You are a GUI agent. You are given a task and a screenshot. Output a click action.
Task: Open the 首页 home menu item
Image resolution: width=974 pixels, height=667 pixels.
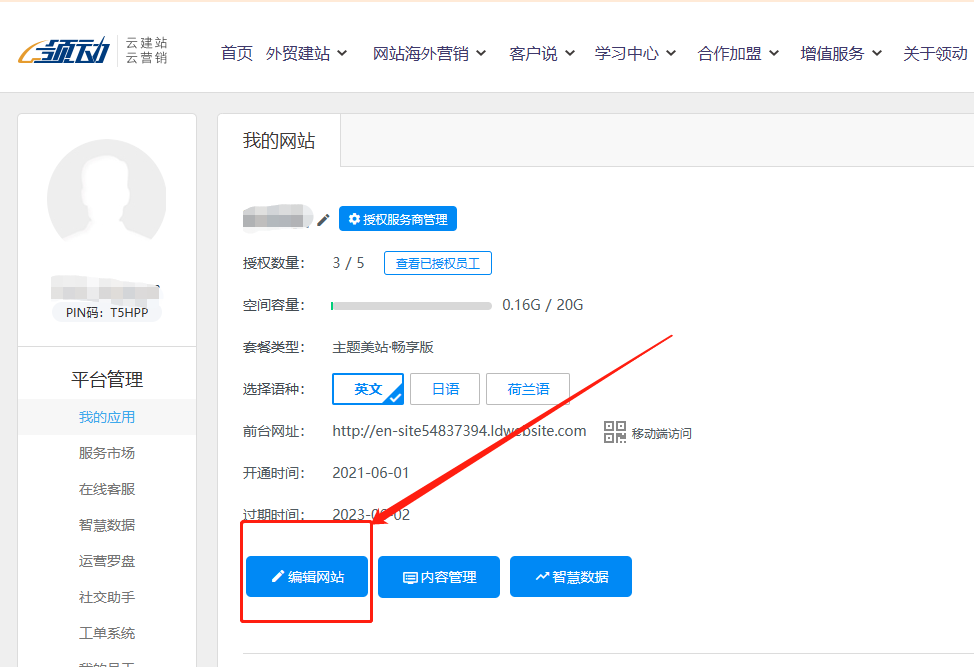237,54
